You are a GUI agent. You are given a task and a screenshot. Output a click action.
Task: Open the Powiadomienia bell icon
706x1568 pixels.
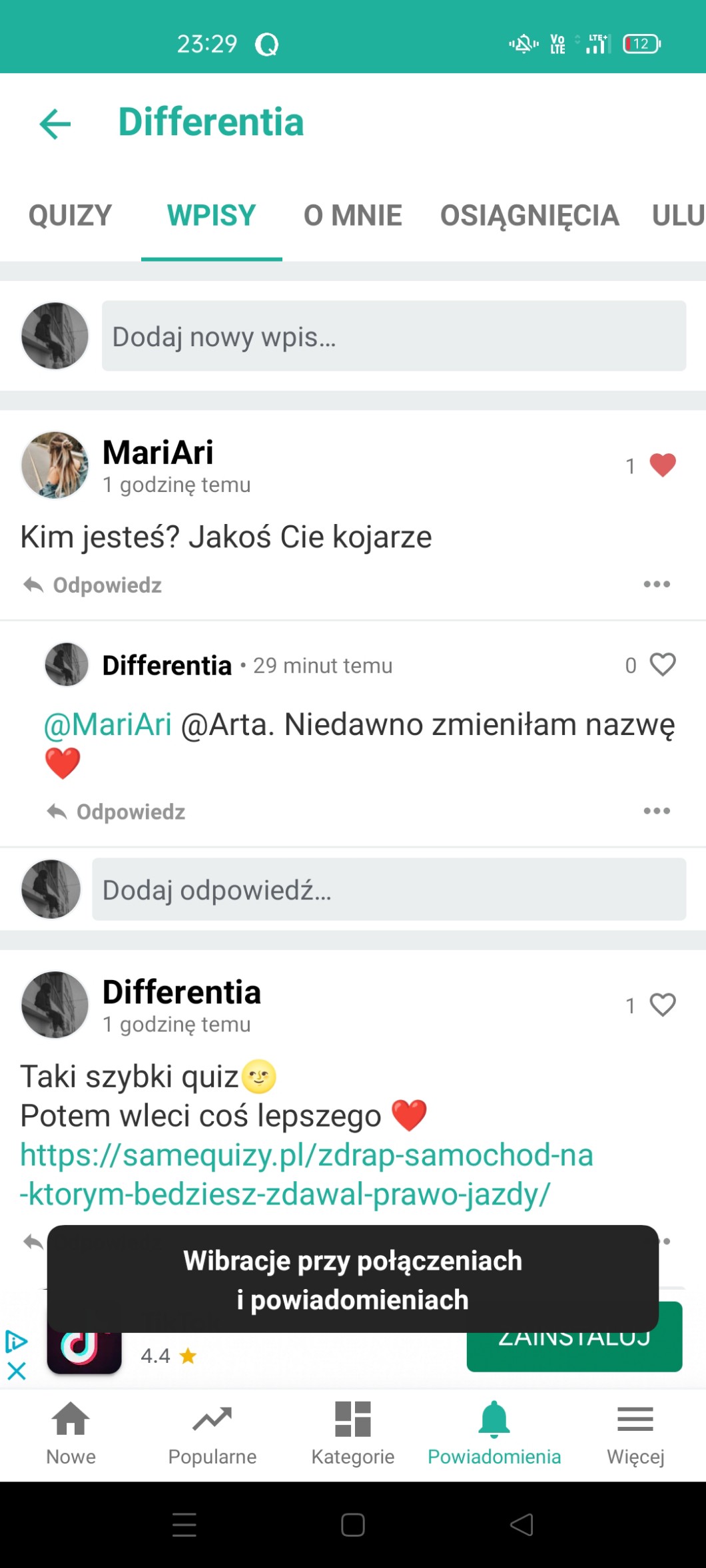494,1420
